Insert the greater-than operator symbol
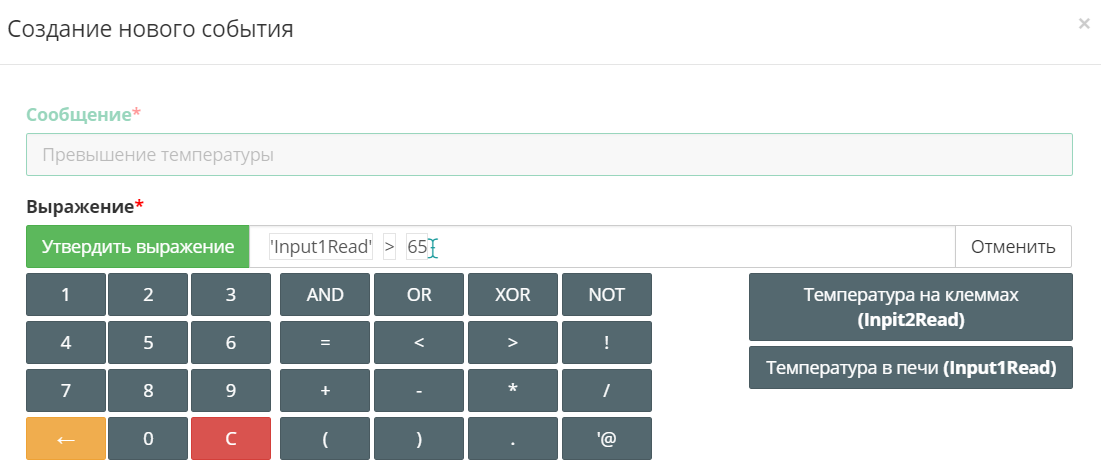The width and height of the screenshot is (1101, 475). pos(513,342)
